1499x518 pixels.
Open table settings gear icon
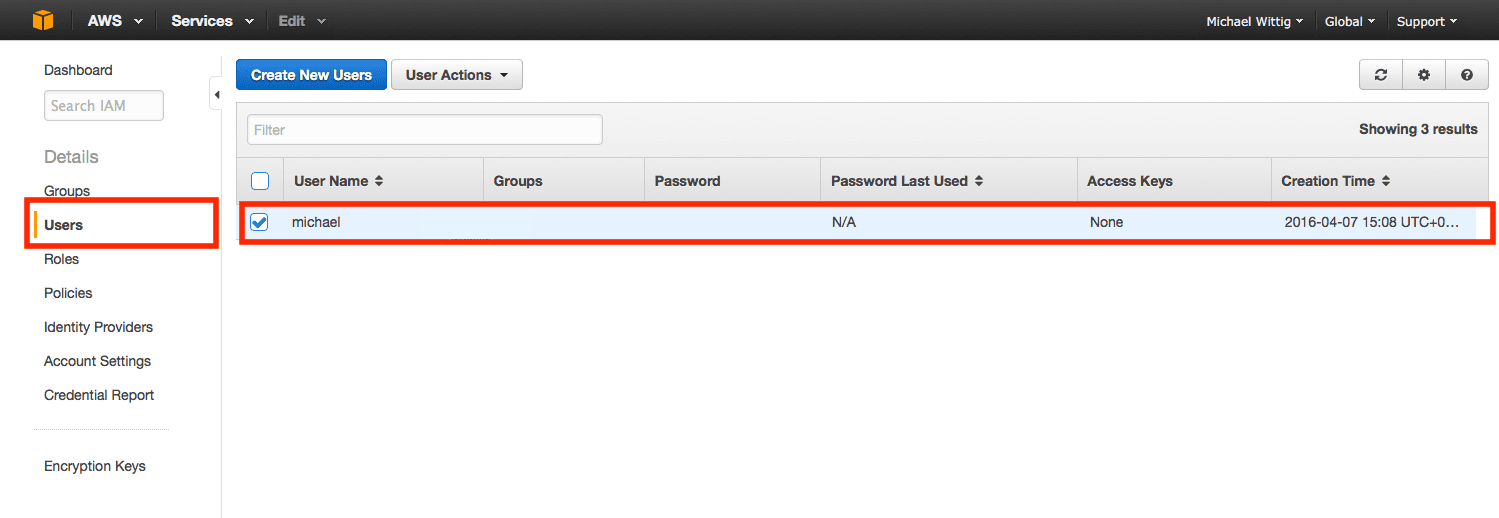(x=1424, y=75)
